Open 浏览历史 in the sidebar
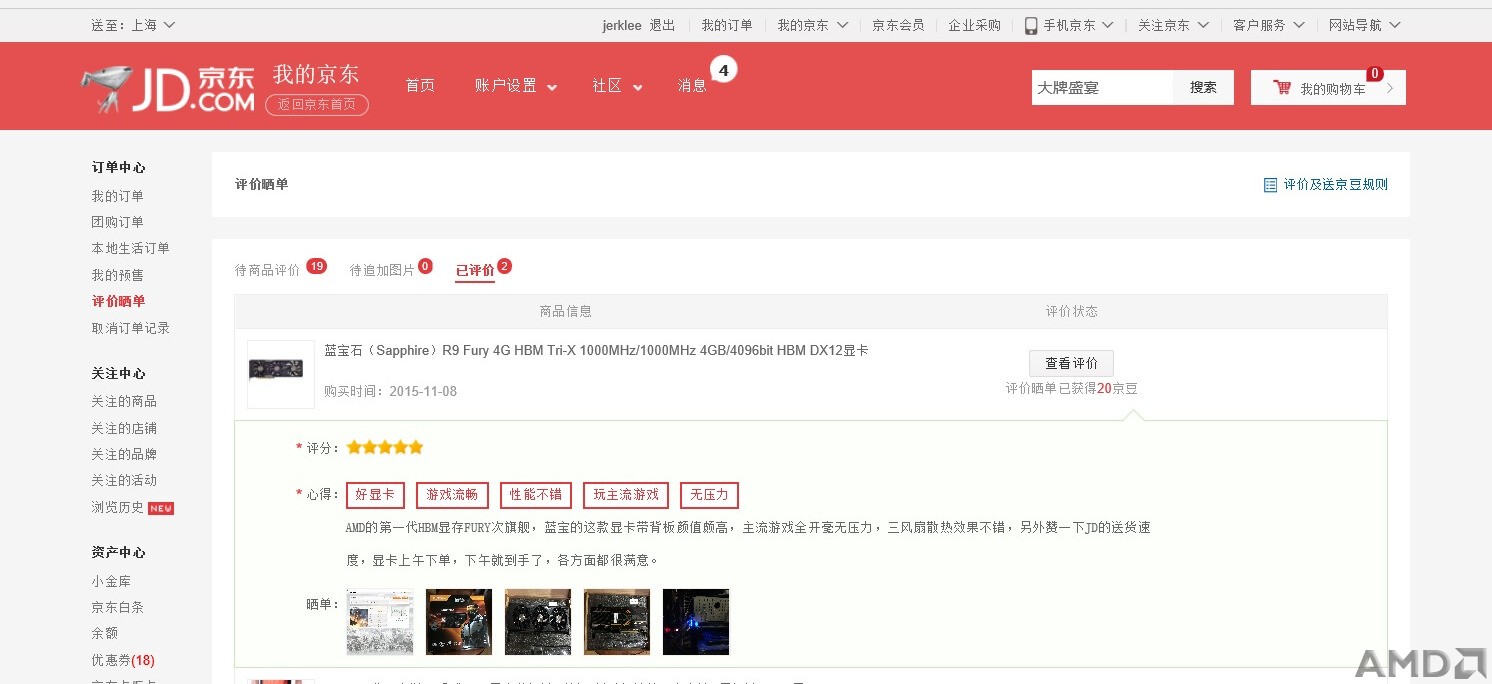1492x684 pixels. coord(117,507)
